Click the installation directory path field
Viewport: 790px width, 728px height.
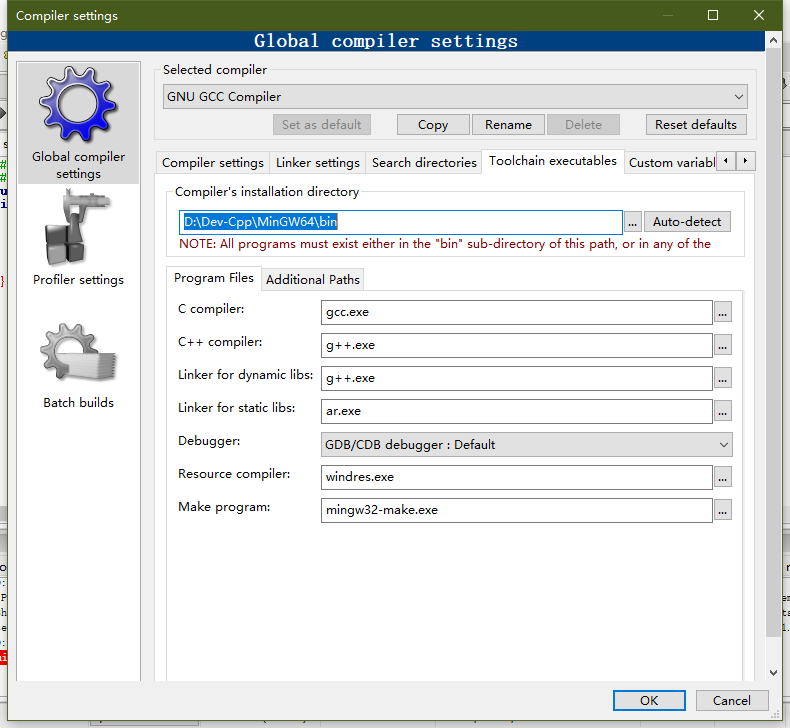(401, 222)
